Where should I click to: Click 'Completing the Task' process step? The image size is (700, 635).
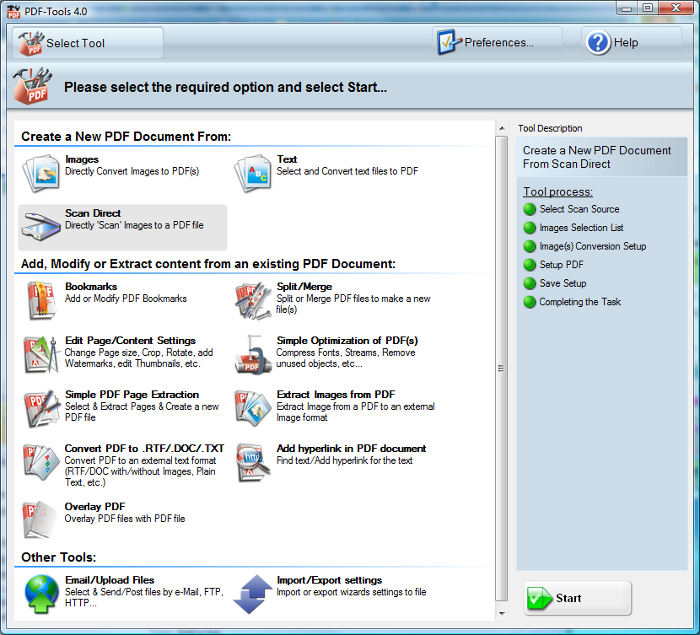(x=580, y=302)
